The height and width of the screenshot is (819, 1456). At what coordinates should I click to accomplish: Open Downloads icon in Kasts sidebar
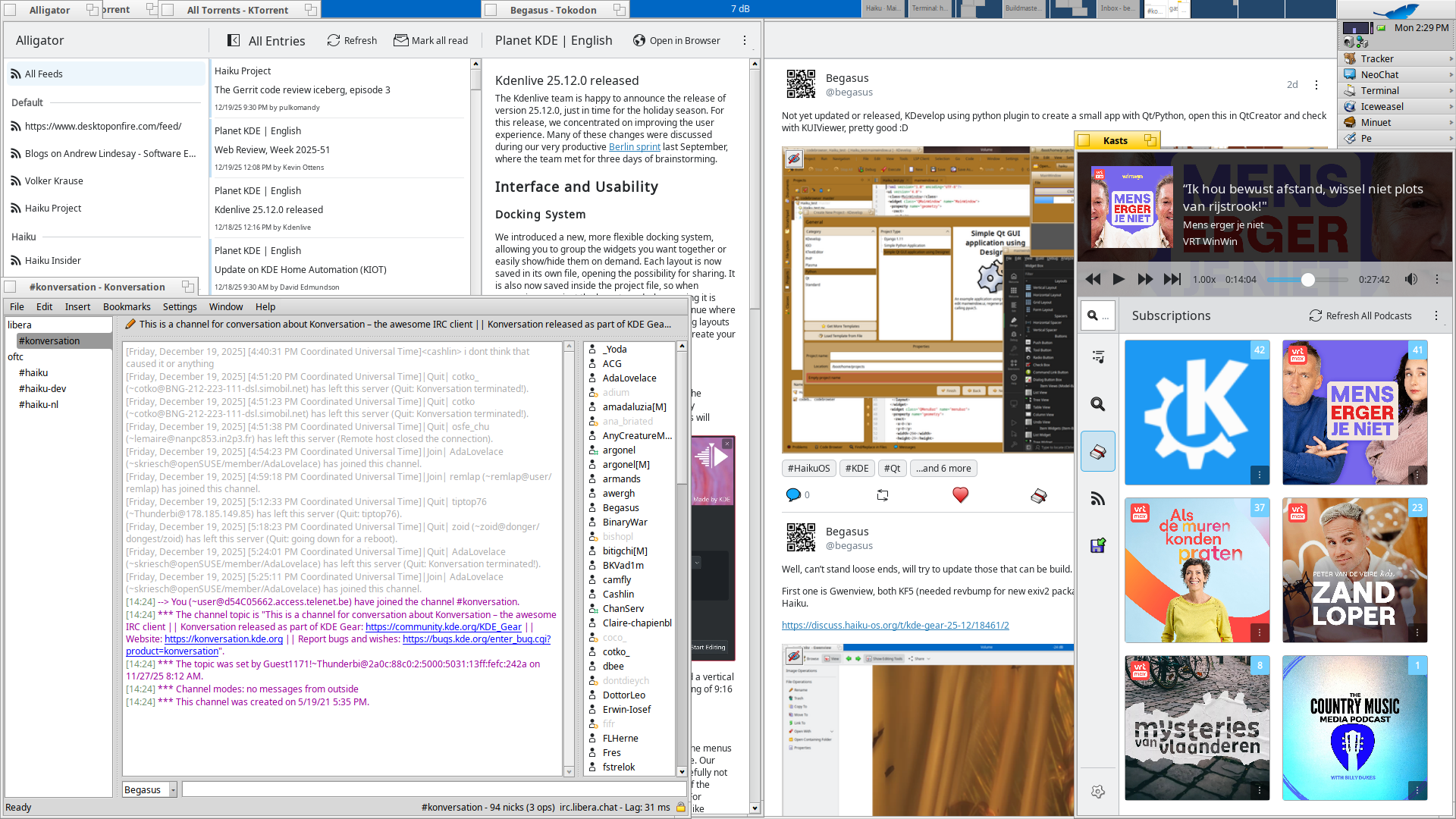(x=1097, y=545)
